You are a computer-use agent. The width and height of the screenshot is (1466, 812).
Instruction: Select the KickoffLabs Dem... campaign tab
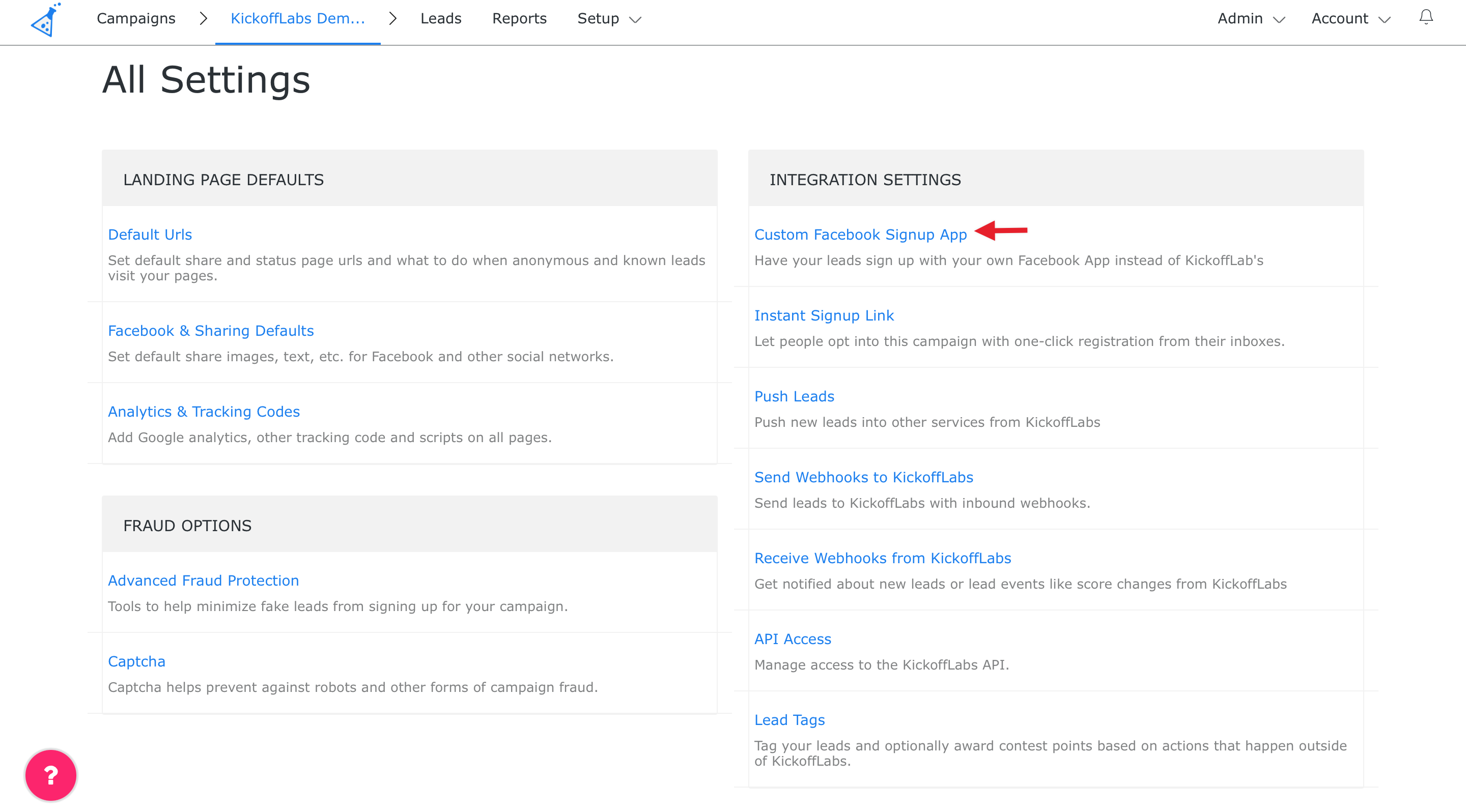[x=298, y=19]
